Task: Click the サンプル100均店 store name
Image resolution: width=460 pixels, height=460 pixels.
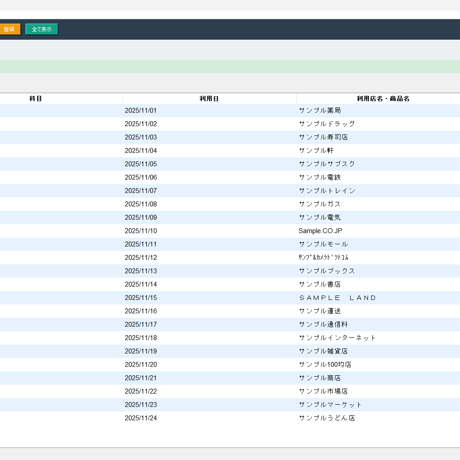Action: [x=325, y=365]
